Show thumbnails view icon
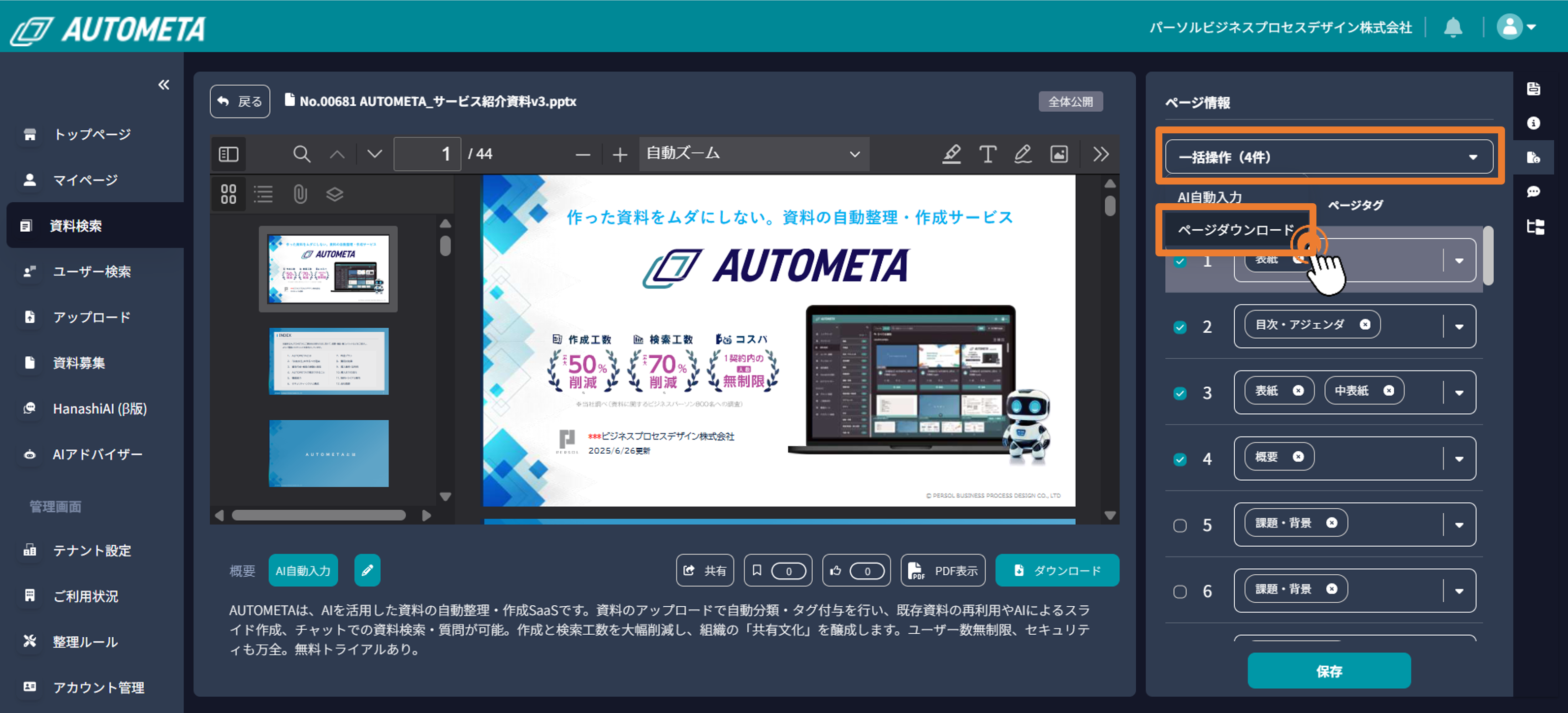Screen dimensions: 1568x713 228,195
